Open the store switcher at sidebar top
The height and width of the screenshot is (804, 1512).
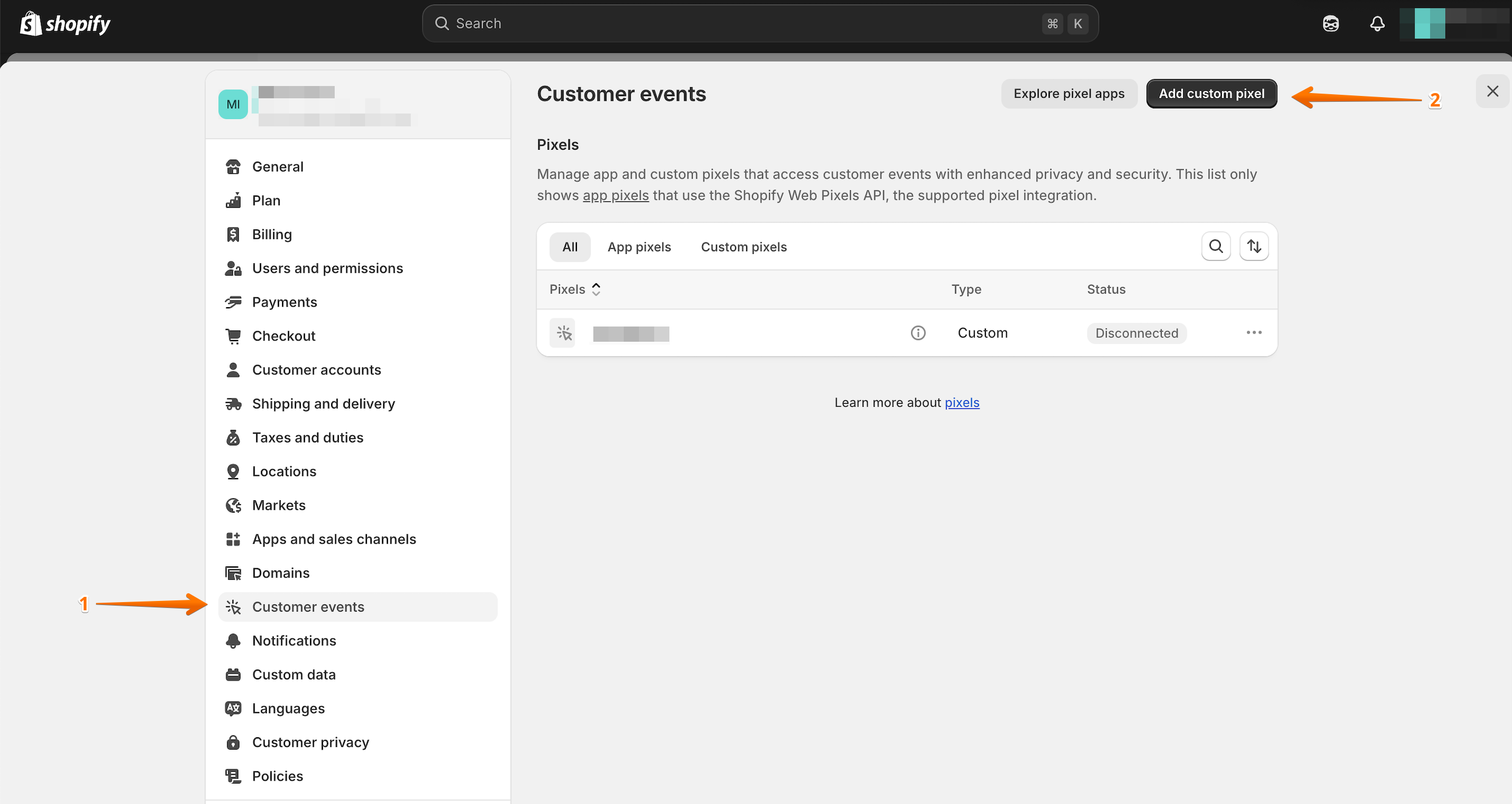(x=358, y=105)
